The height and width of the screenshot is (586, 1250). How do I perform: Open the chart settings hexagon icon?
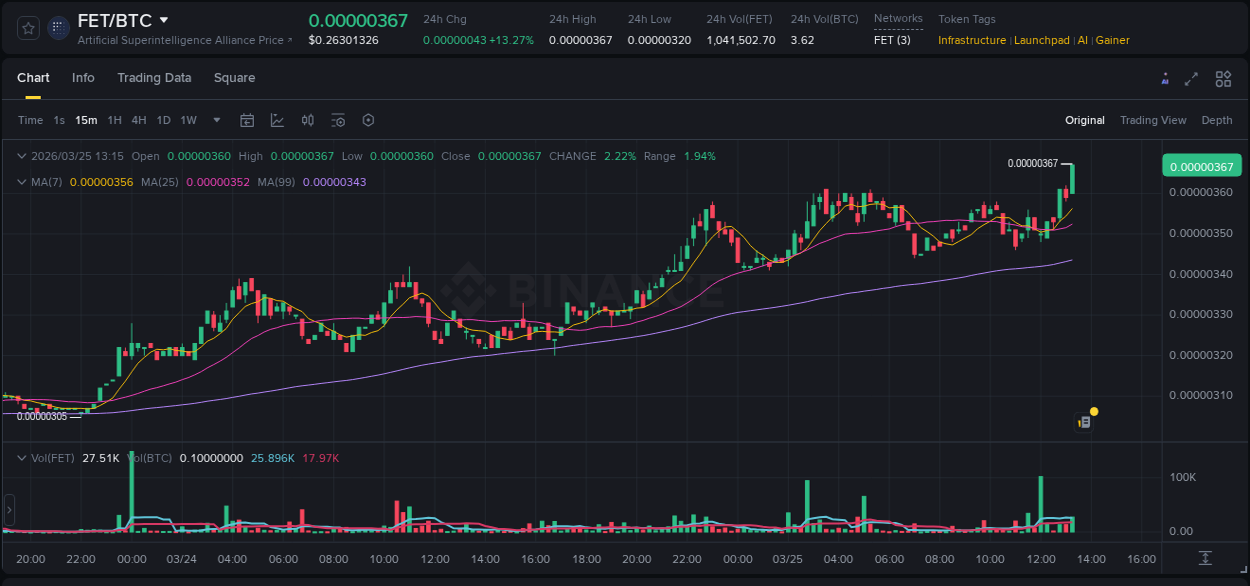[368, 120]
